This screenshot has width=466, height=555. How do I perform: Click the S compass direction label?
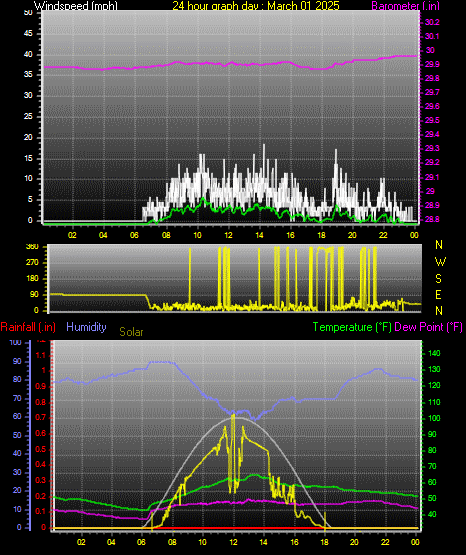point(438,279)
